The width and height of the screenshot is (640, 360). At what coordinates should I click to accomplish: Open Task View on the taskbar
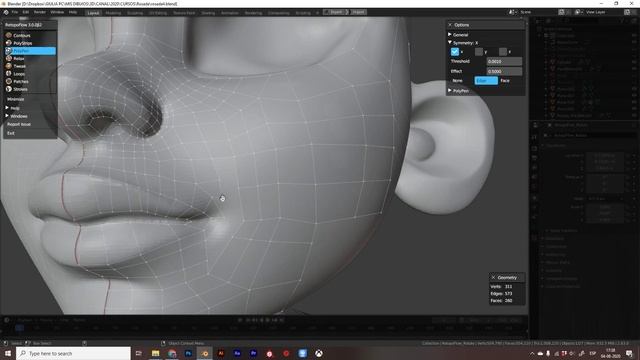138,353
